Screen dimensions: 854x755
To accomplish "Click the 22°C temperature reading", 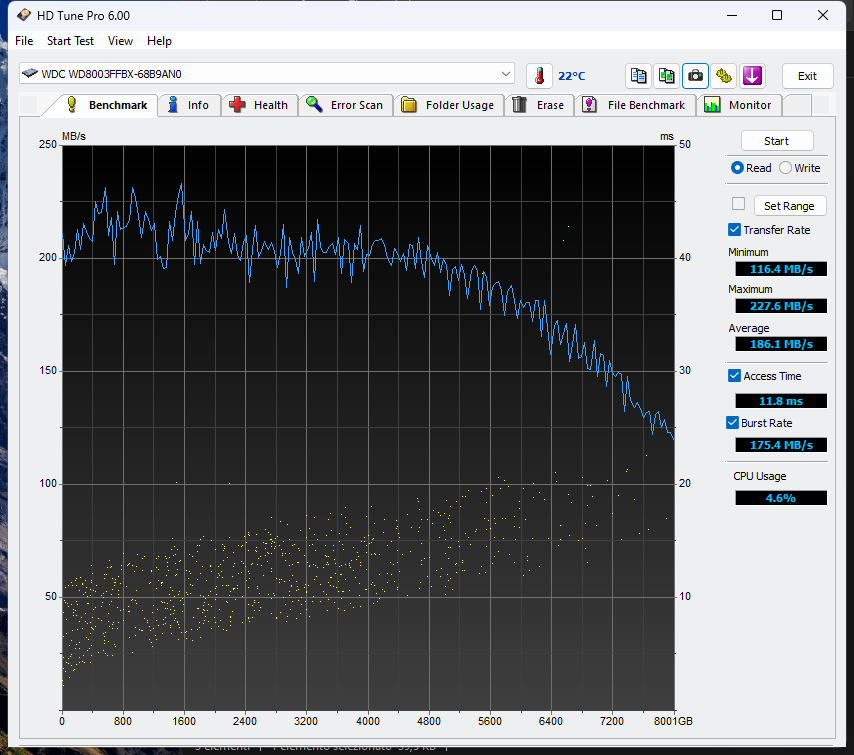I will (x=571, y=76).
